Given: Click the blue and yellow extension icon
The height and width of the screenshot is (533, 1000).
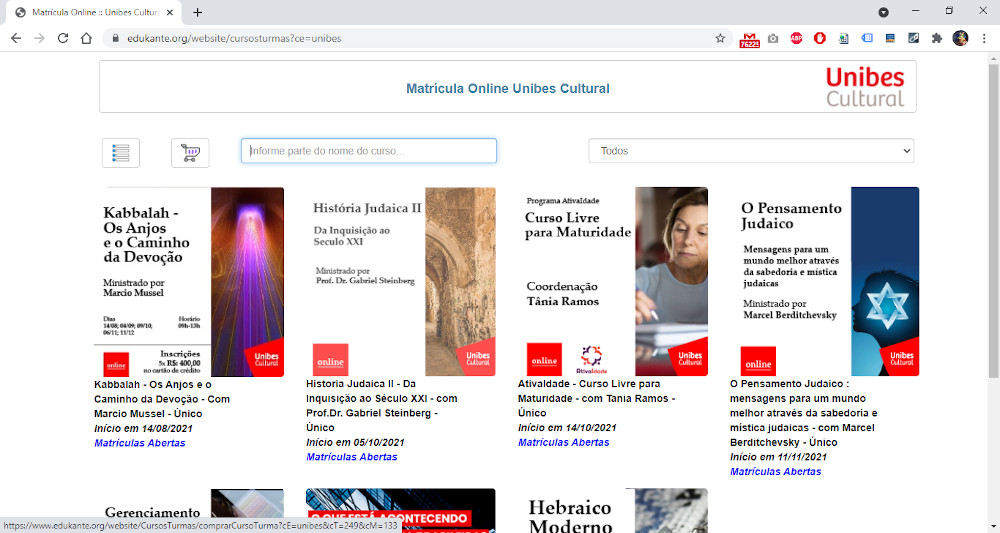Looking at the screenshot, I should (x=890, y=38).
